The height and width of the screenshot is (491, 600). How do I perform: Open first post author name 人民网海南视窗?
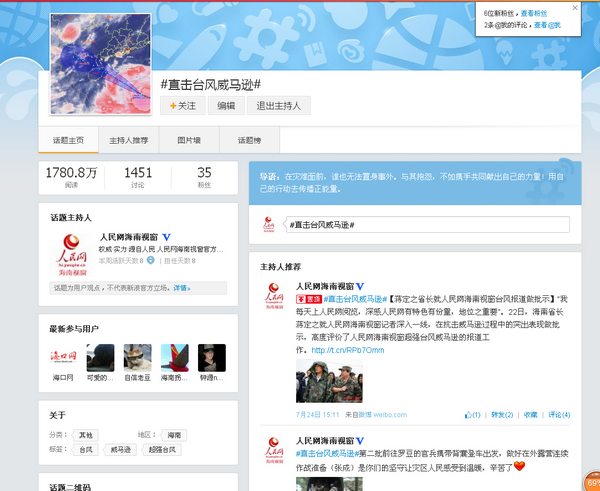pyautogui.click(x=325, y=286)
